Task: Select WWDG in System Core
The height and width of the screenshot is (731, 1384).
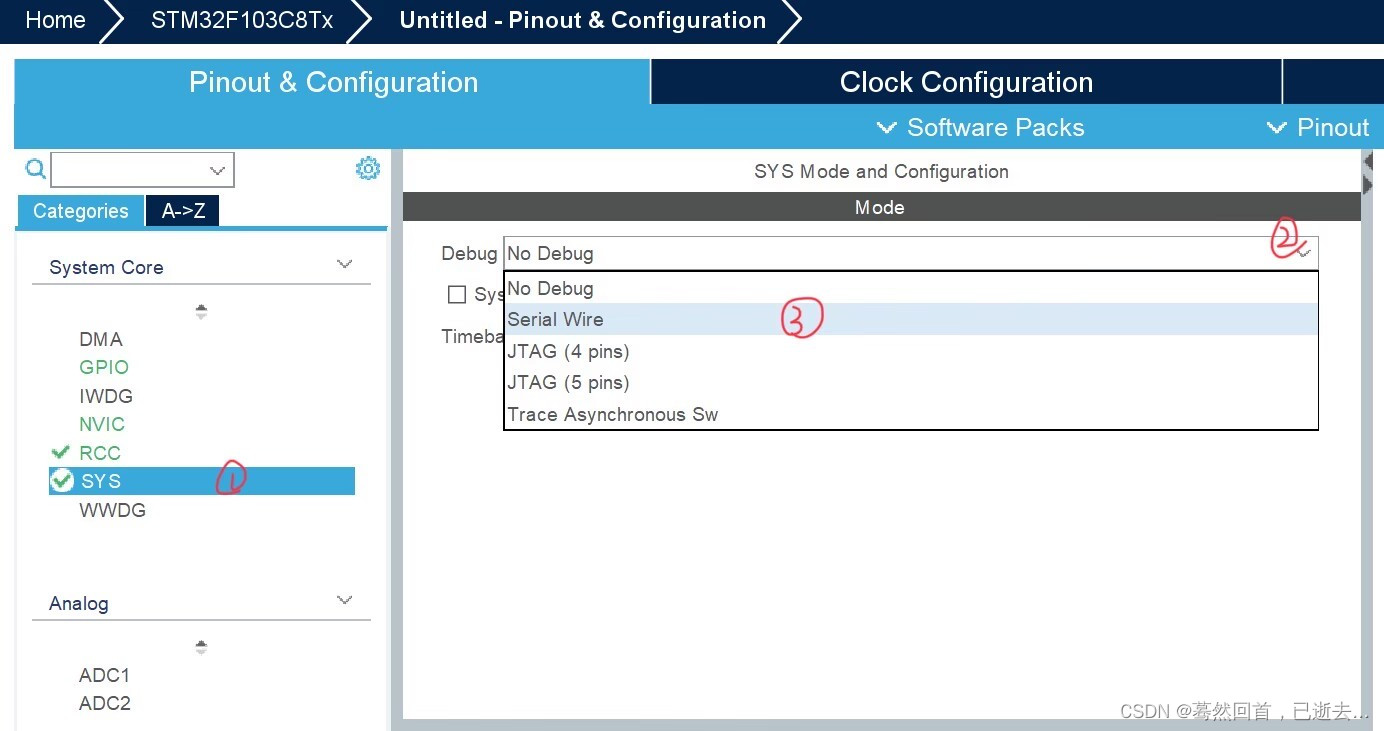Action: (x=112, y=510)
